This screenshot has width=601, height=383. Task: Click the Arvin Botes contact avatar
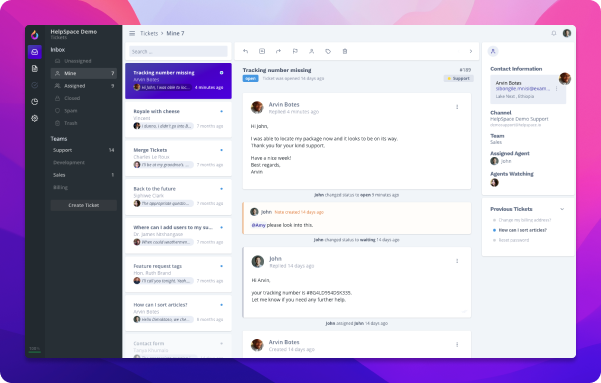[x=565, y=79]
